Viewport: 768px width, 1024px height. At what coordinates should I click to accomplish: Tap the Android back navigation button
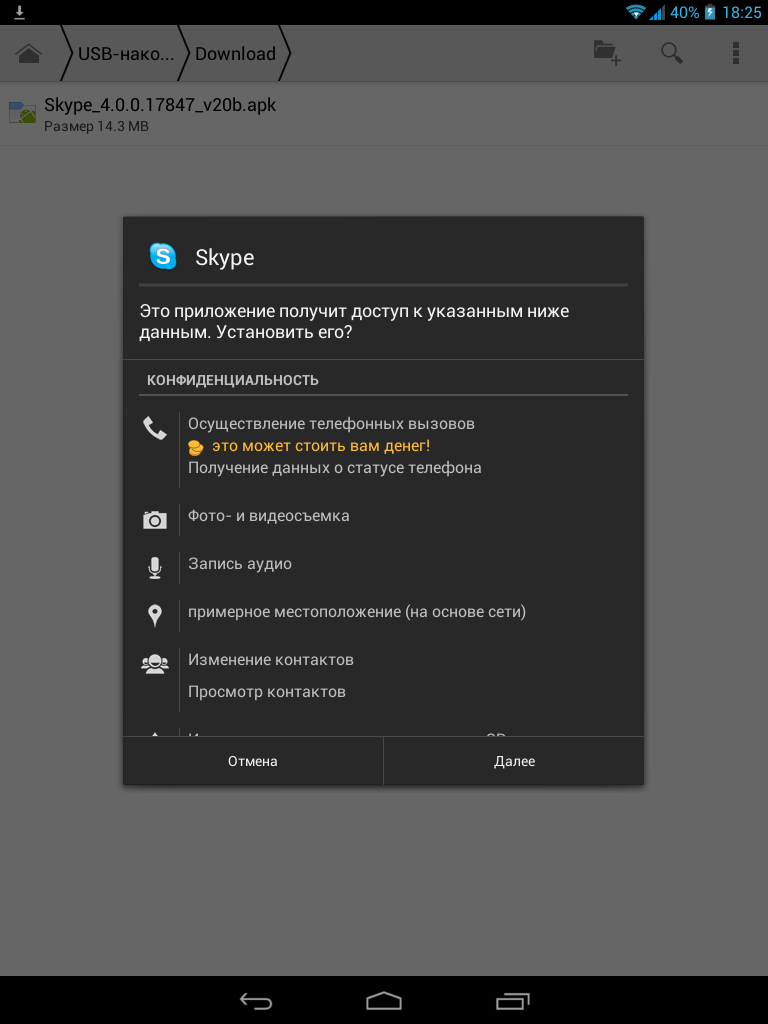[255, 1000]
